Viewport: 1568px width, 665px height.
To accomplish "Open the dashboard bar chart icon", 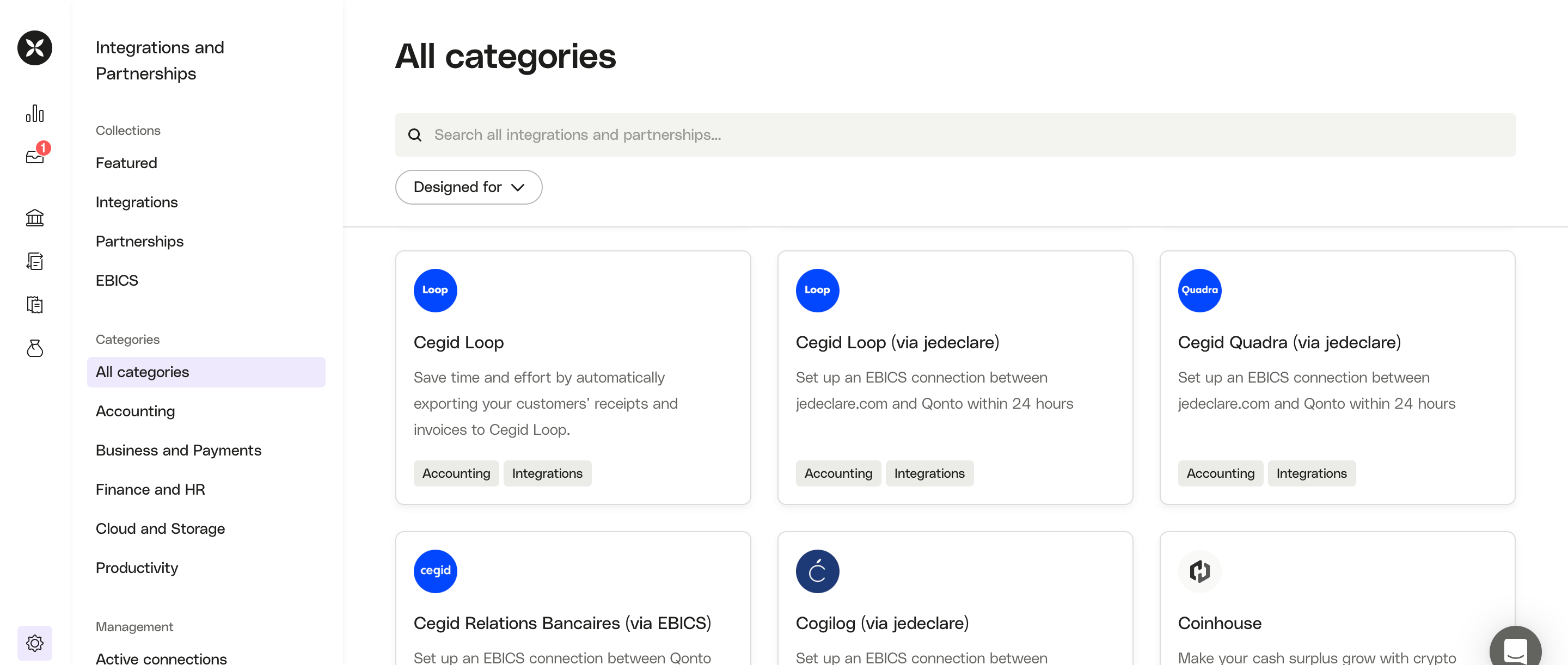I will point(35,114).
